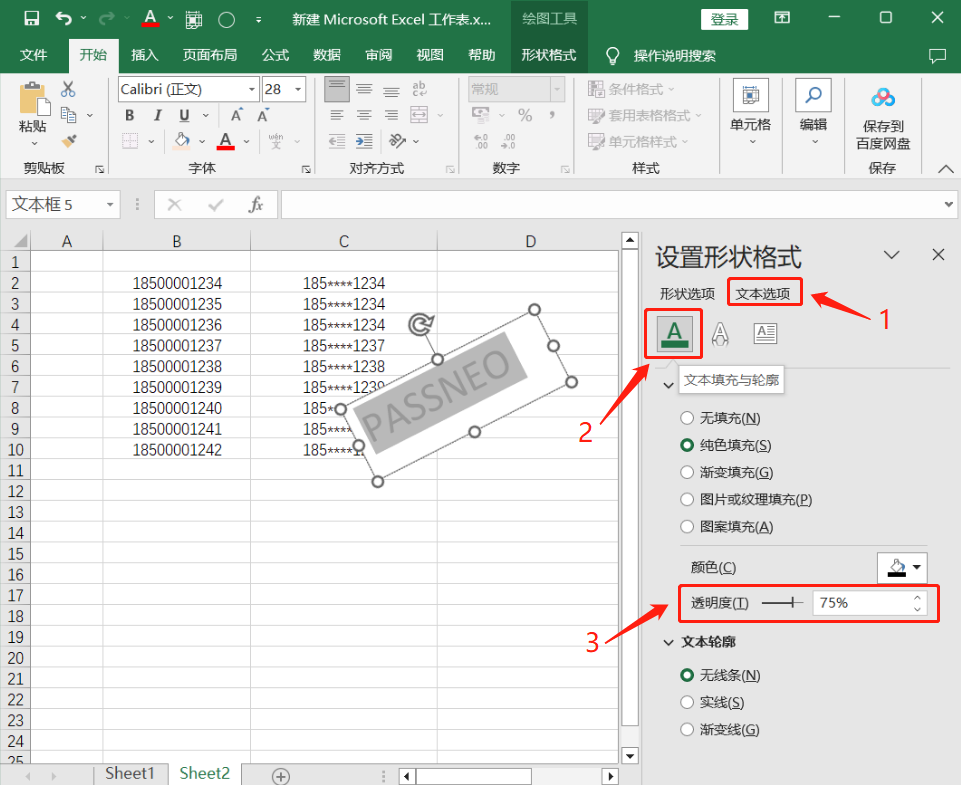
Task: Select the Text Effects icon in format pane
Action: (720, 333)
